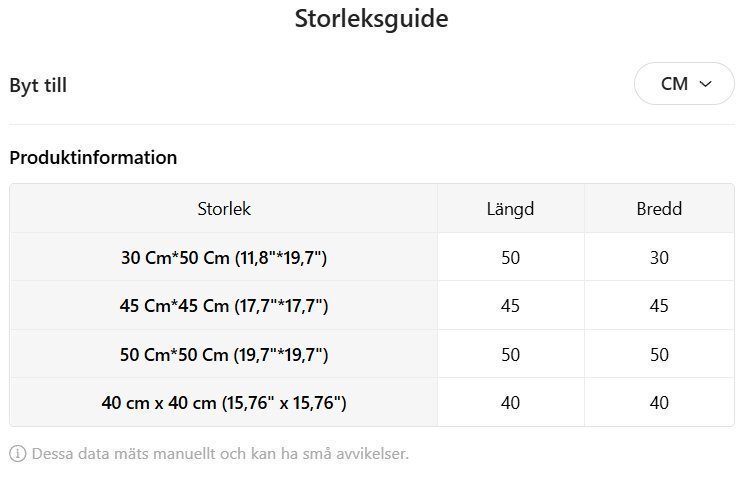Click the Storleksguide heading
Image resolution: width=747 pixels, height=487 pixels.
(x=372, y=19)
